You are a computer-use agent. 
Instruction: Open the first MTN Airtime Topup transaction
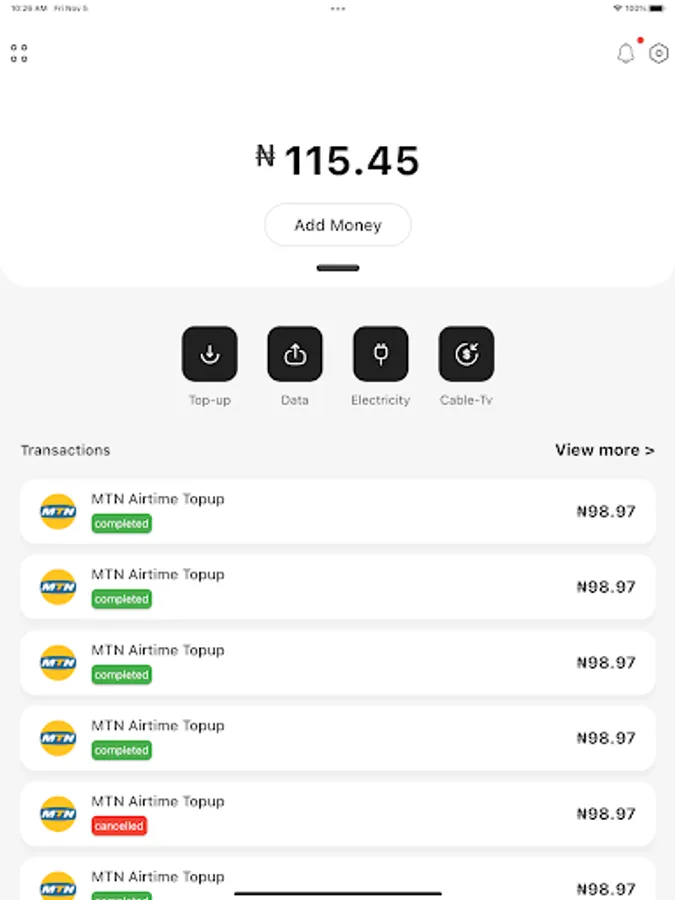[x=338, y=512]
